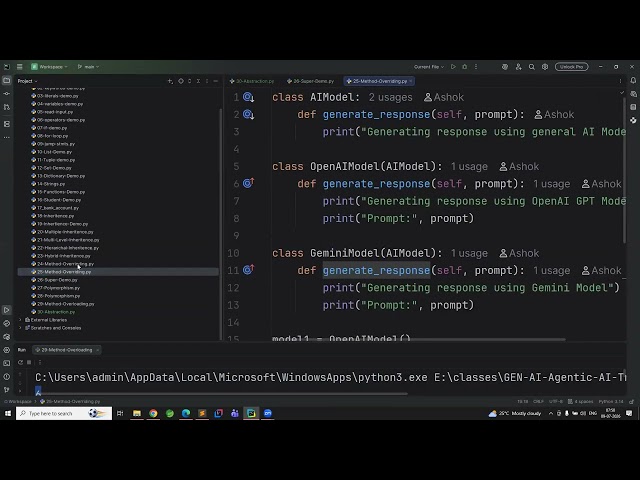This screenshot has width=640, height=480.
Task: Open more run actions ellipsis in toolbar
Action: click(476, 67)
